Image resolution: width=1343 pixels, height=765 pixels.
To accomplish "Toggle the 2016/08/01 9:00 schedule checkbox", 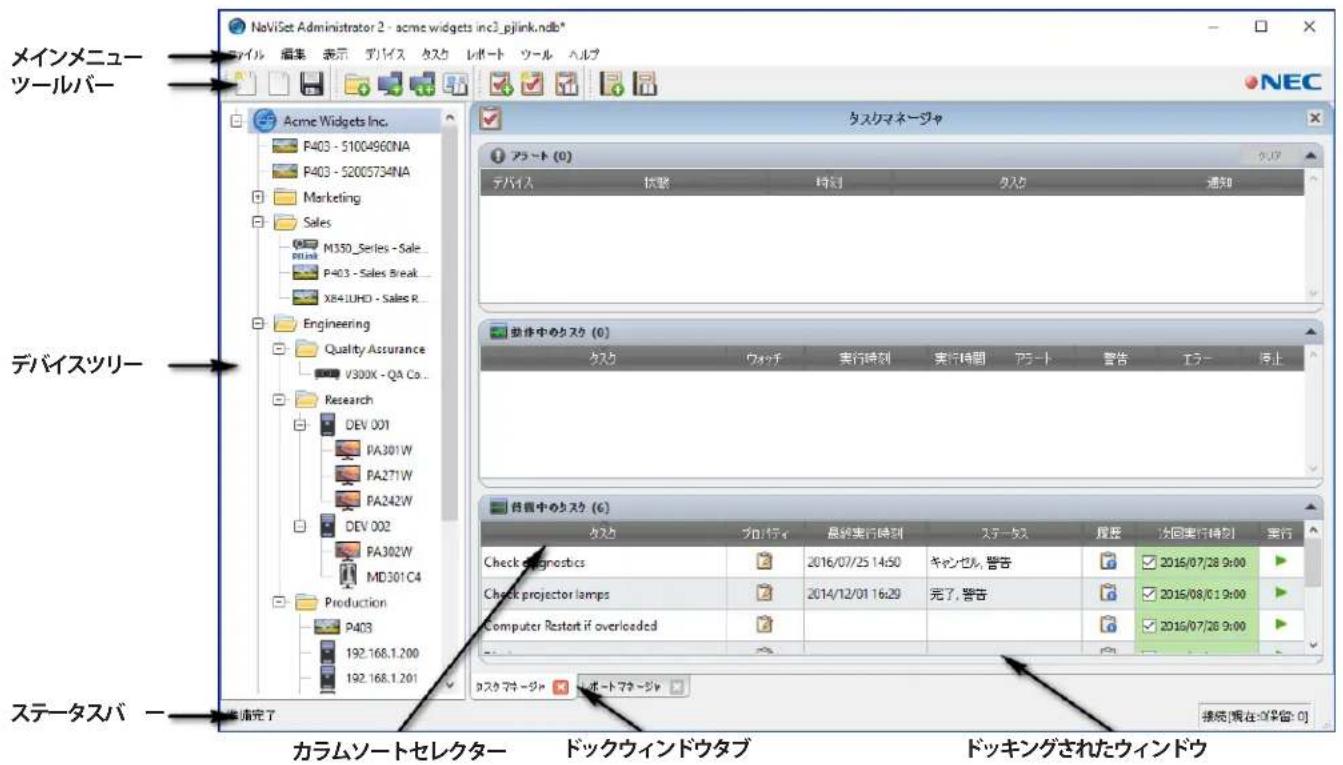I will (1149, 595).
